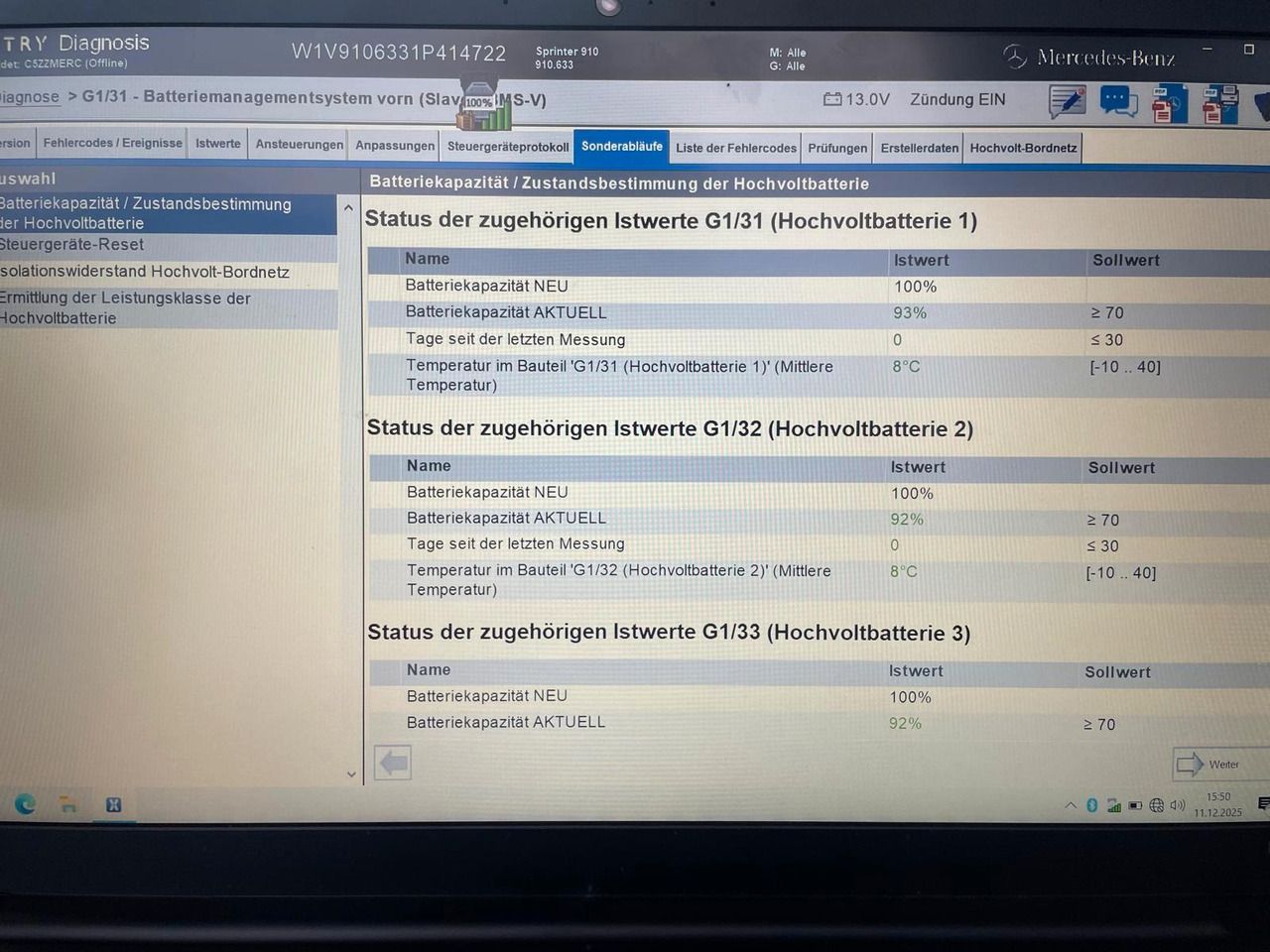Click the Istwert column header for Hochvoltbatterie 3

pos(916,671)
